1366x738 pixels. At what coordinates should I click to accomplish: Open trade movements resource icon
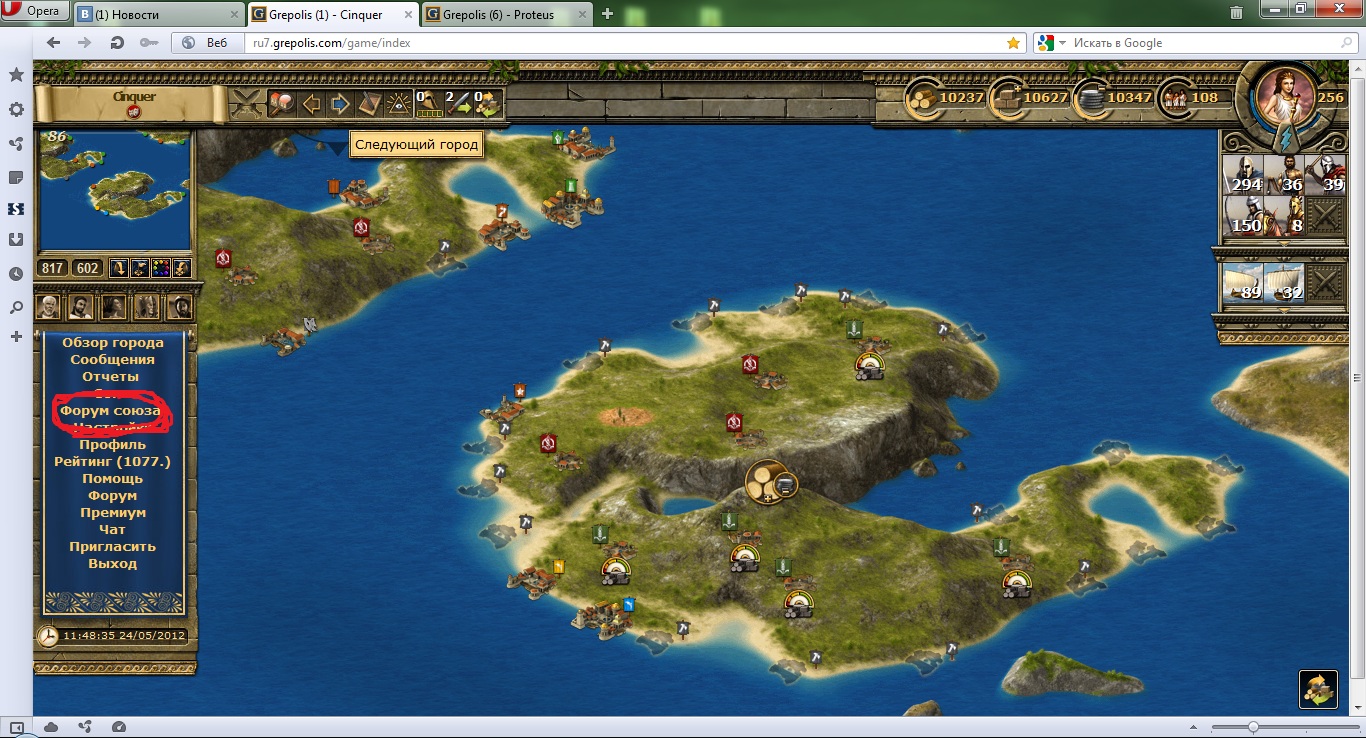[488, 103]
